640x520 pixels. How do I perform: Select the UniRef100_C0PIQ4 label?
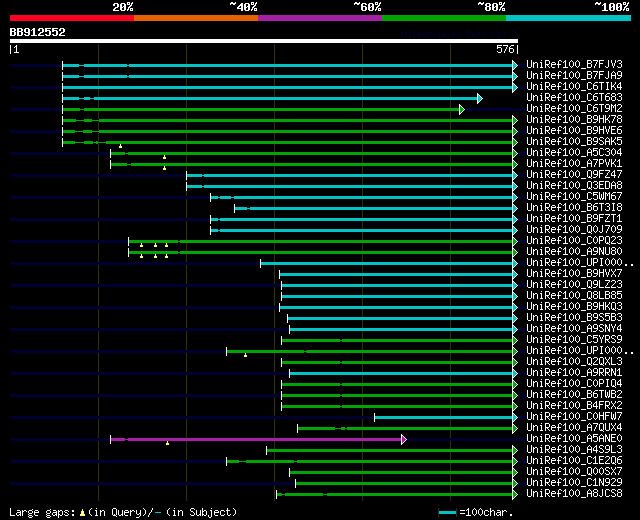pyautogui.click(x=574, y=384)
